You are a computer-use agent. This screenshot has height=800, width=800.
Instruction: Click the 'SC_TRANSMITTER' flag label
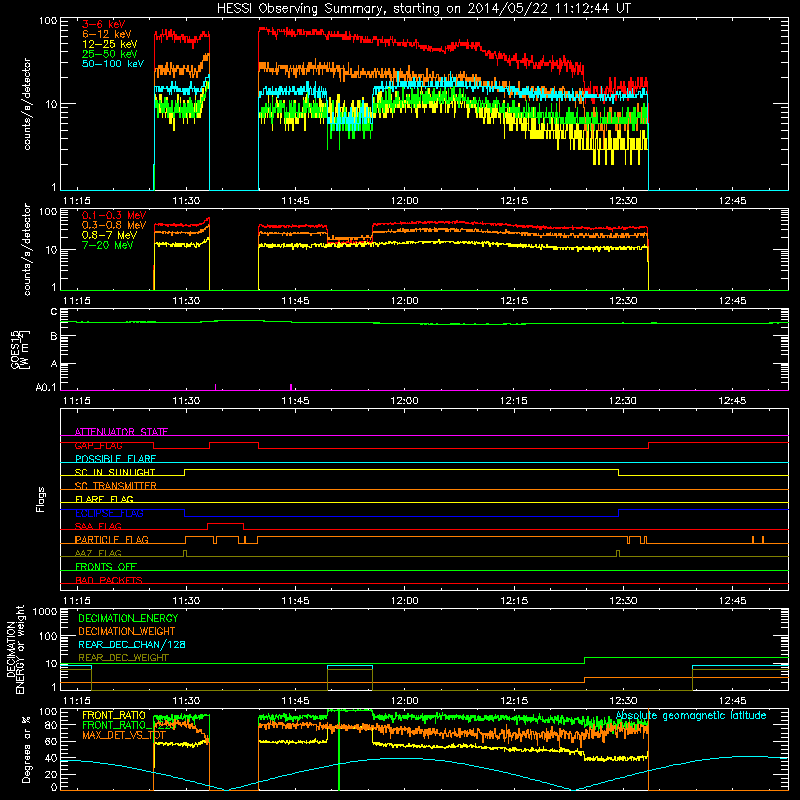[116, 486]
